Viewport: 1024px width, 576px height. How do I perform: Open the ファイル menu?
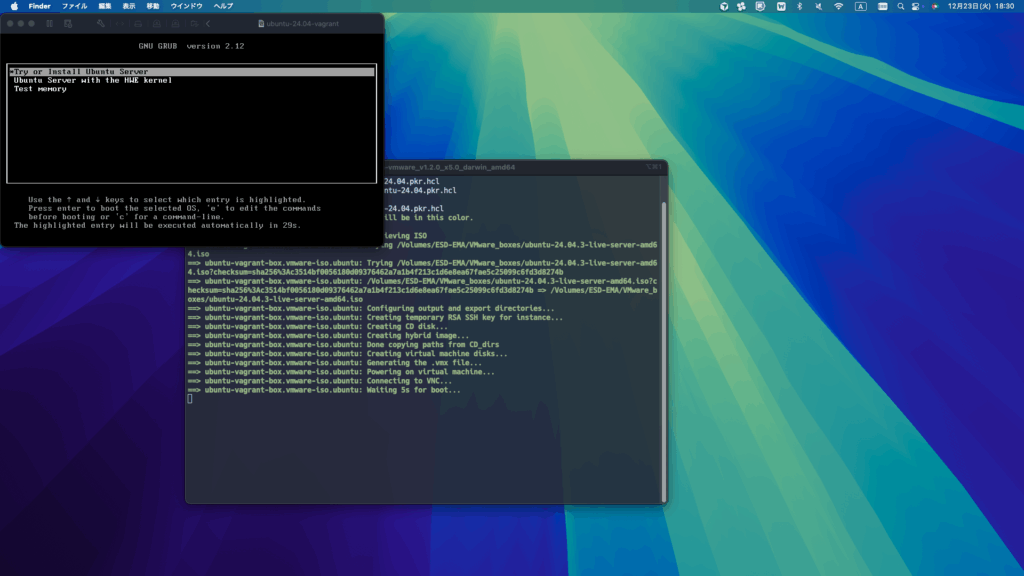(x=75, y=6)
